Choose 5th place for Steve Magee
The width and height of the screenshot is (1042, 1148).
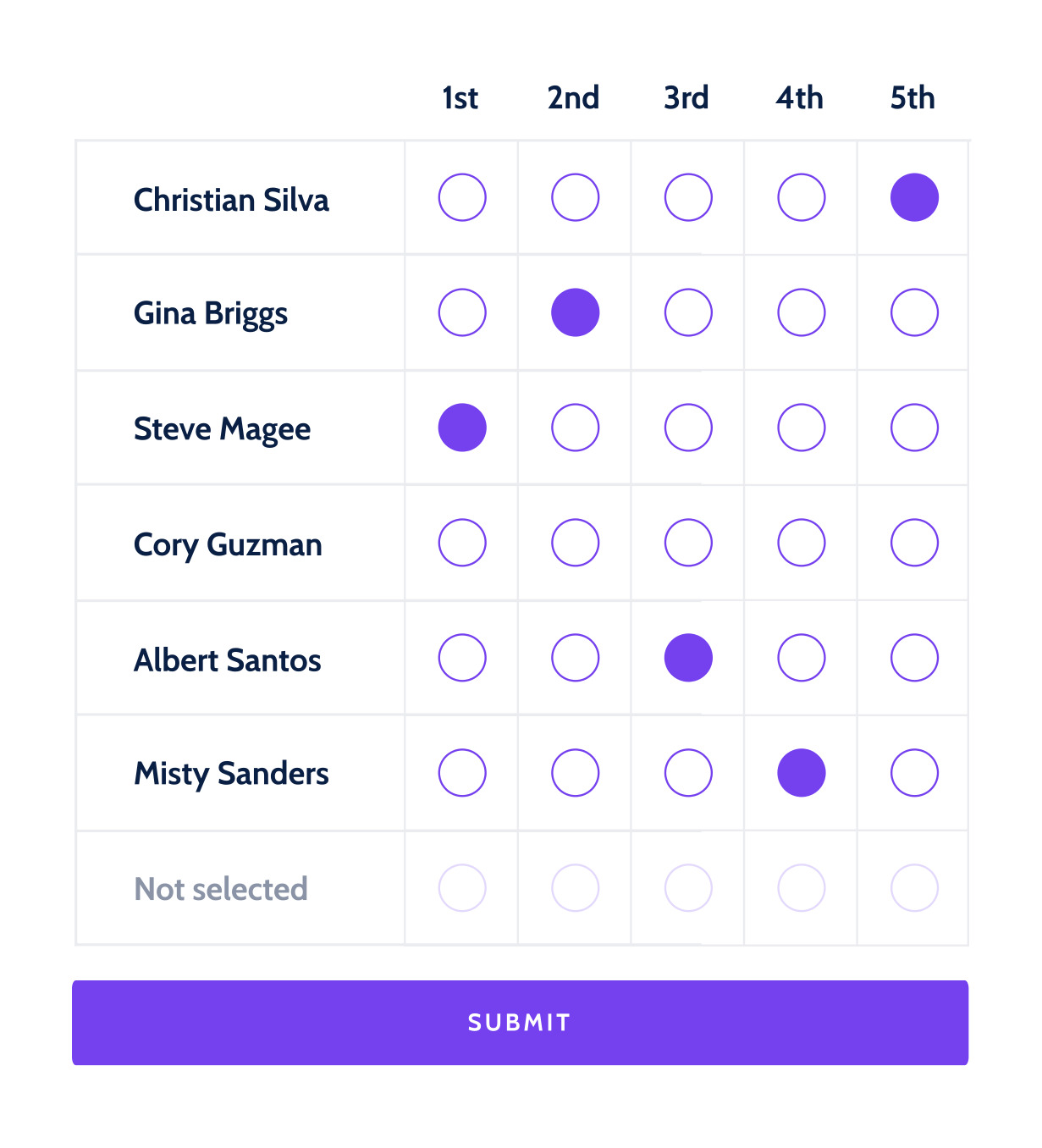914,428
